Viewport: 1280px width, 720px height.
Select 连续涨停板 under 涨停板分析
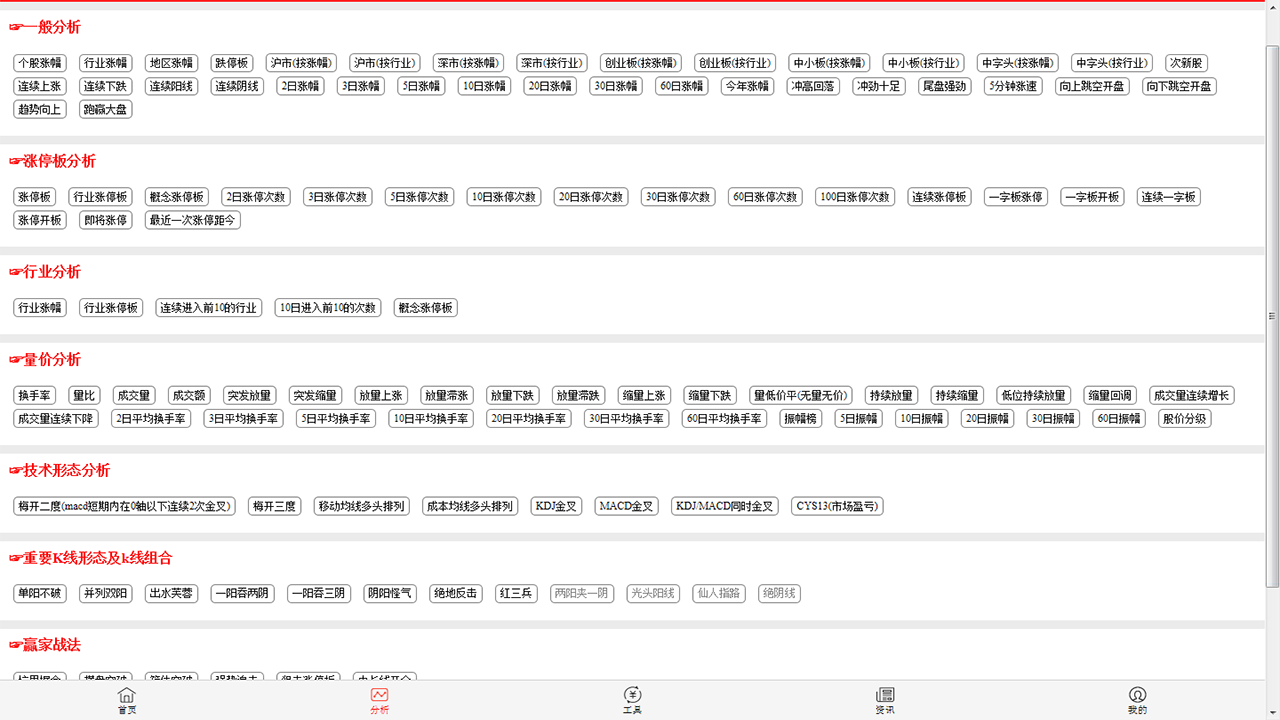pyautogui.click(x=940, y=197)
